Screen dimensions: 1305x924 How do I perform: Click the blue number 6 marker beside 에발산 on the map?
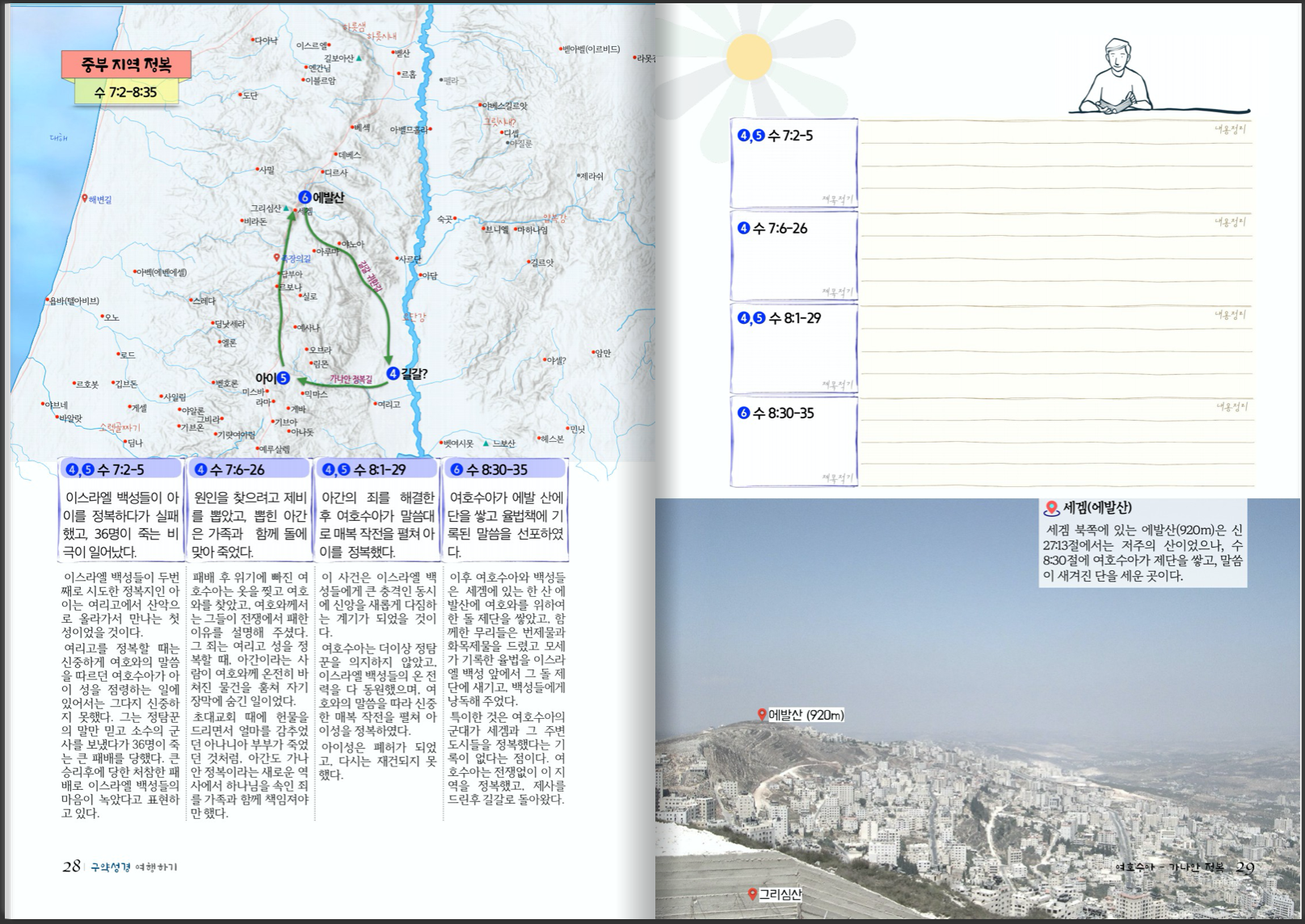[x=305, y=197]
